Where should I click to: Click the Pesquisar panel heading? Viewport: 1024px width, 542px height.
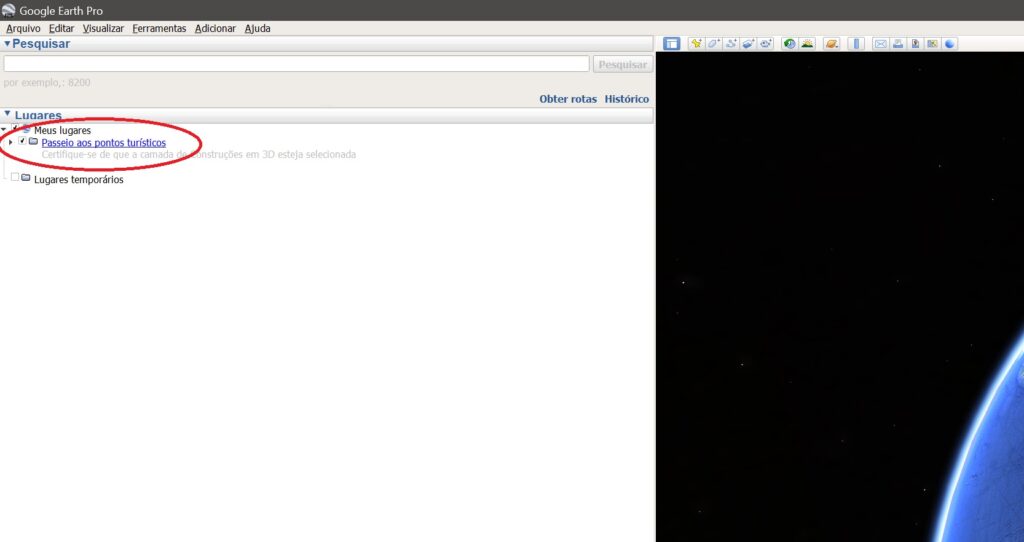pos(41,44)
